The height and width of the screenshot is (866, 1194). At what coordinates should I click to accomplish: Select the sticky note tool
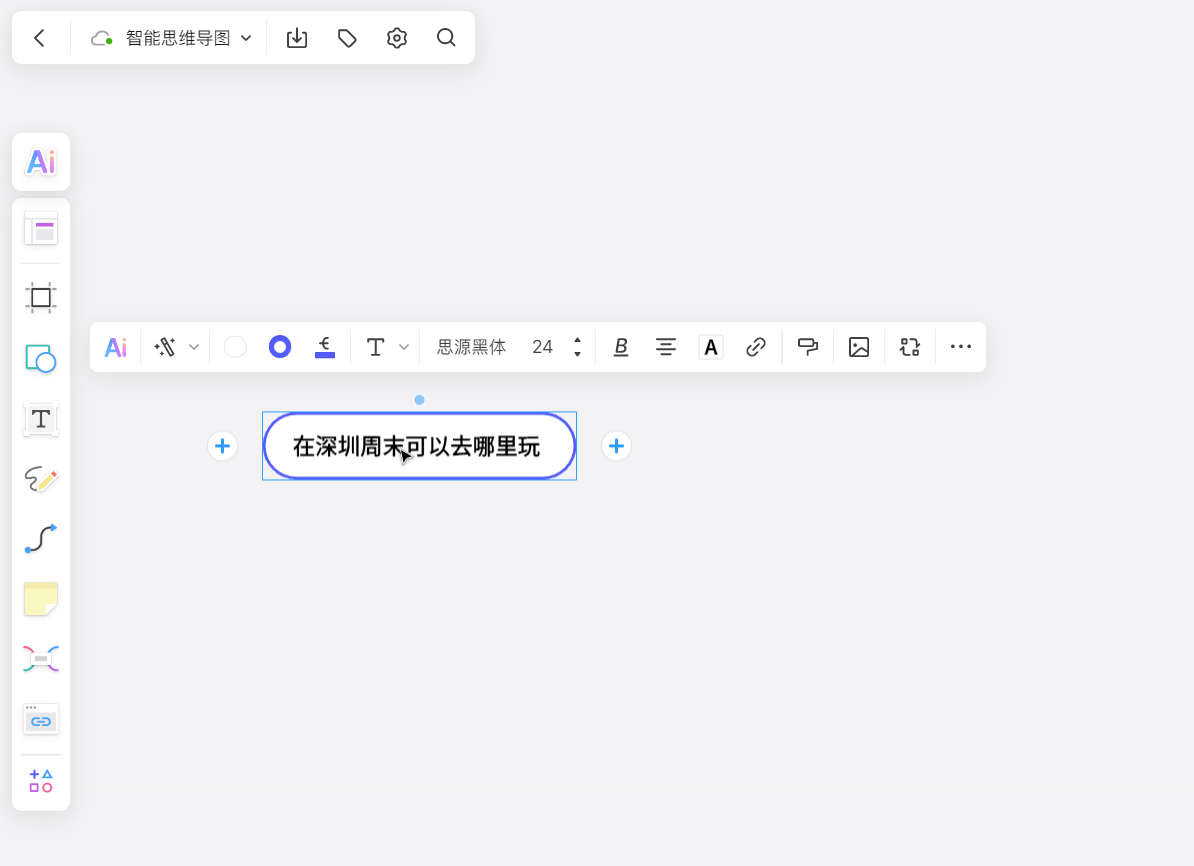pos(41,599)
